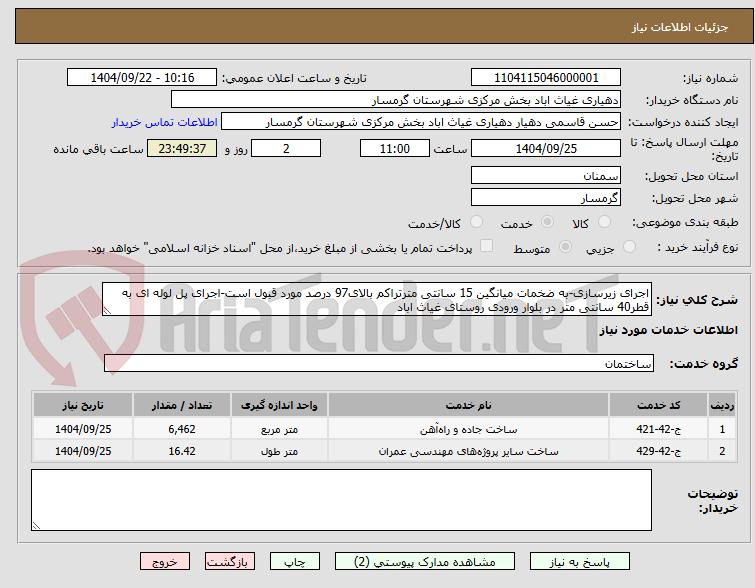The image size is (755, 588).
Task: Click the خروج exit button
Action: click(x=165, y=562)
